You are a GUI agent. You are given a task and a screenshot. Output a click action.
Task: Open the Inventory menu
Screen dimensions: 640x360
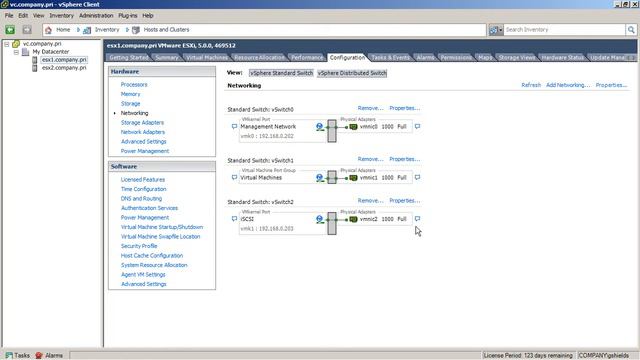[x=61, y=16]
